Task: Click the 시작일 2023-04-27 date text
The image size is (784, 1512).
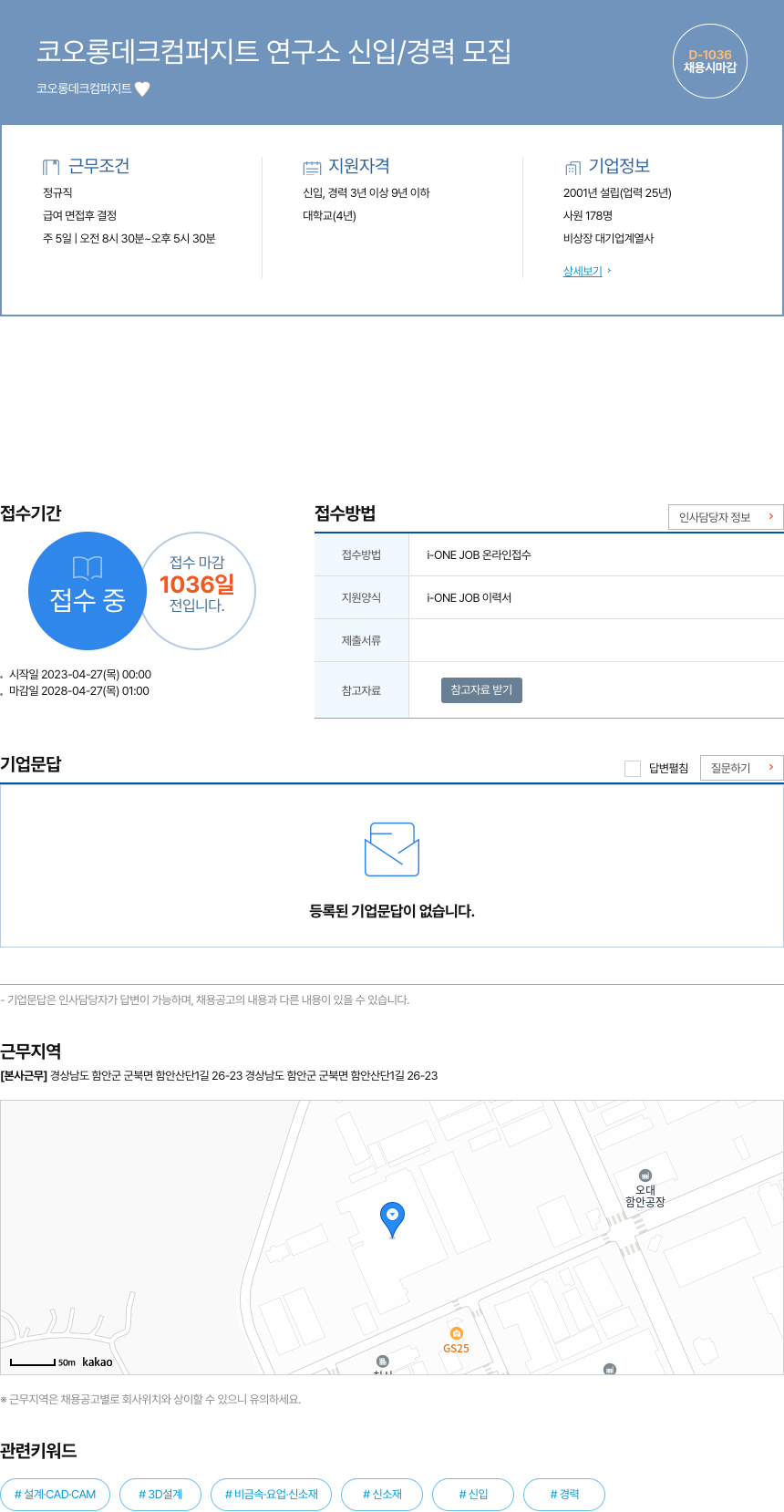Action: 80,675
